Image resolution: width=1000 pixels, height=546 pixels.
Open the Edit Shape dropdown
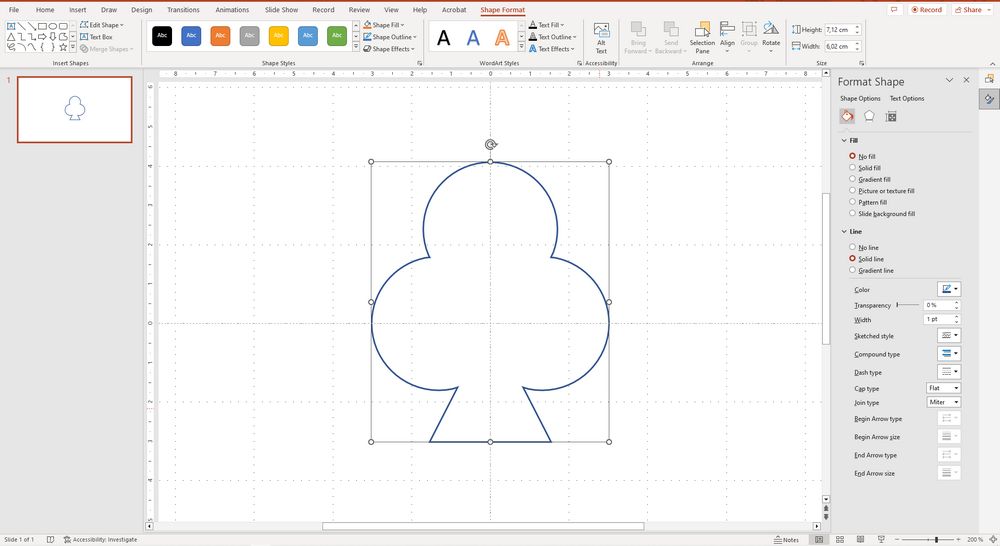tap(102, 25)
